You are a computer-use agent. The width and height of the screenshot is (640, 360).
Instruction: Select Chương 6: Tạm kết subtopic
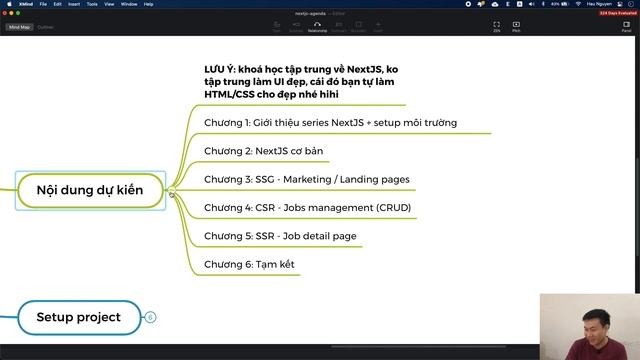(x=249, y=264)
